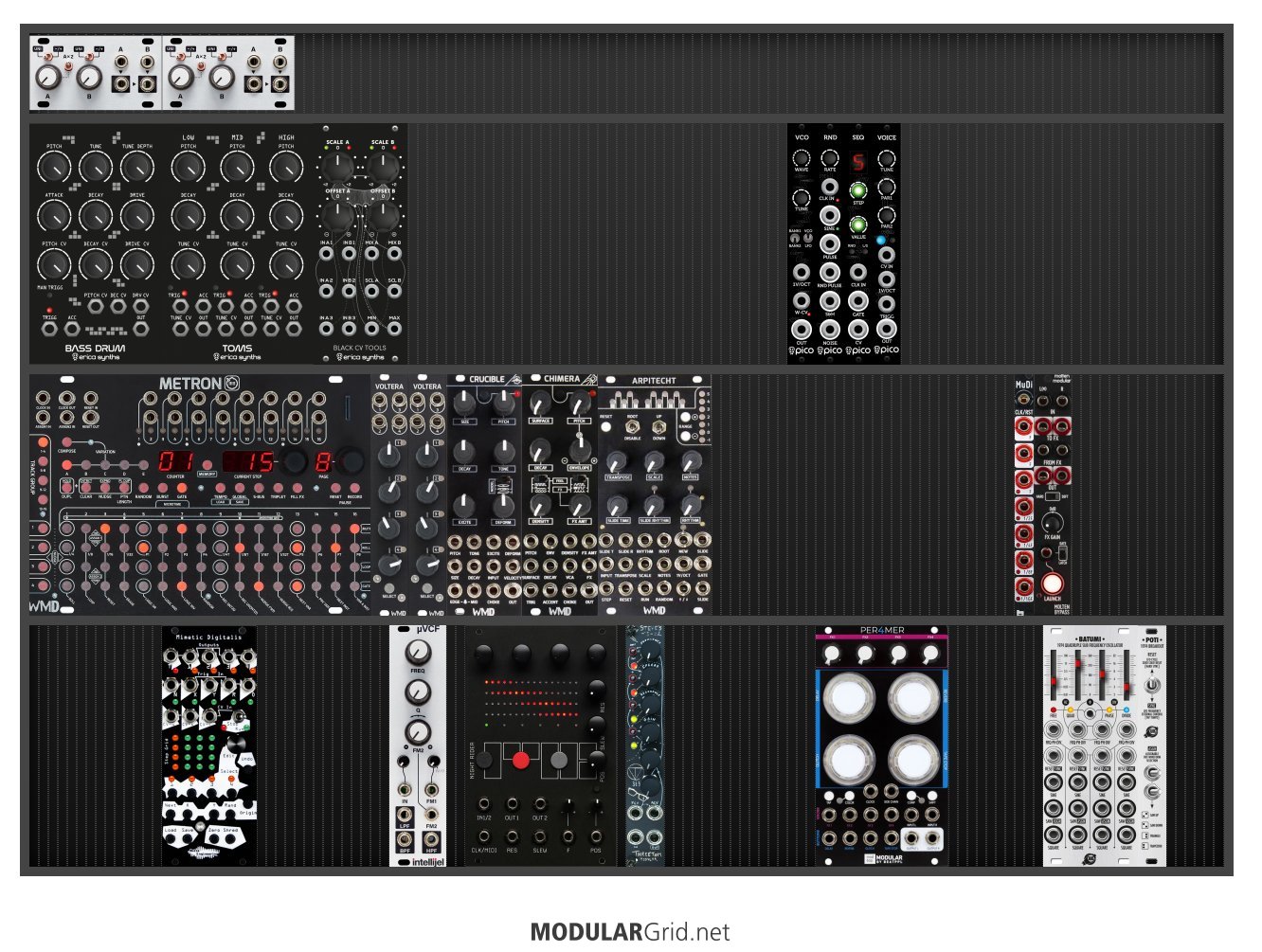Click the TRANSPOSE knob on Arpitecht
This screenshot has width=1262, height=952.
click(617, 462)
